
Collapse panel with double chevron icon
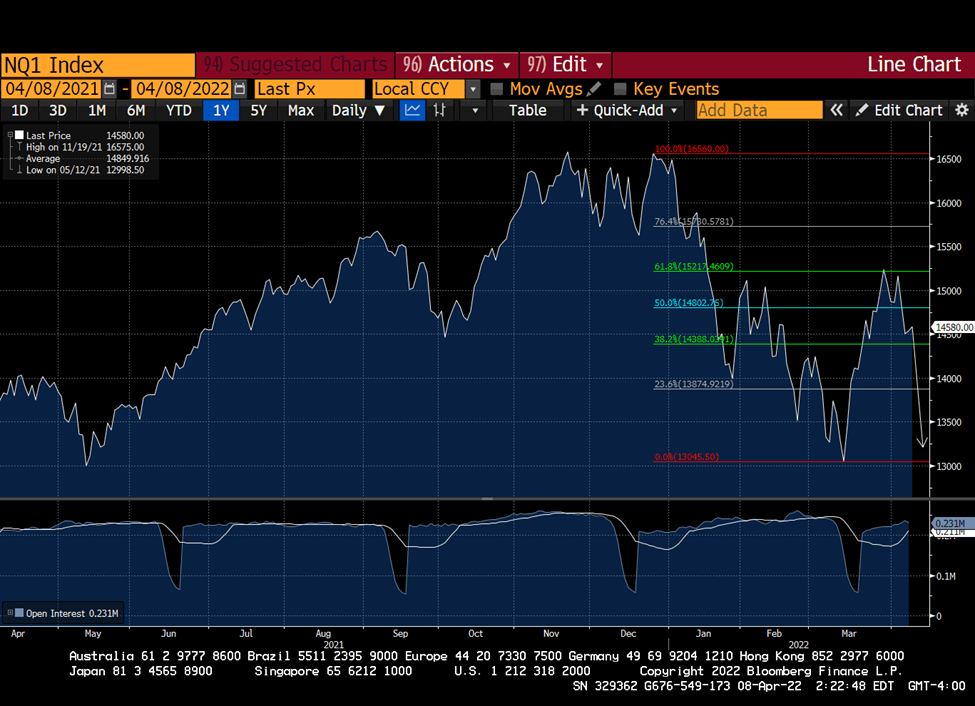tap(836, 110)
